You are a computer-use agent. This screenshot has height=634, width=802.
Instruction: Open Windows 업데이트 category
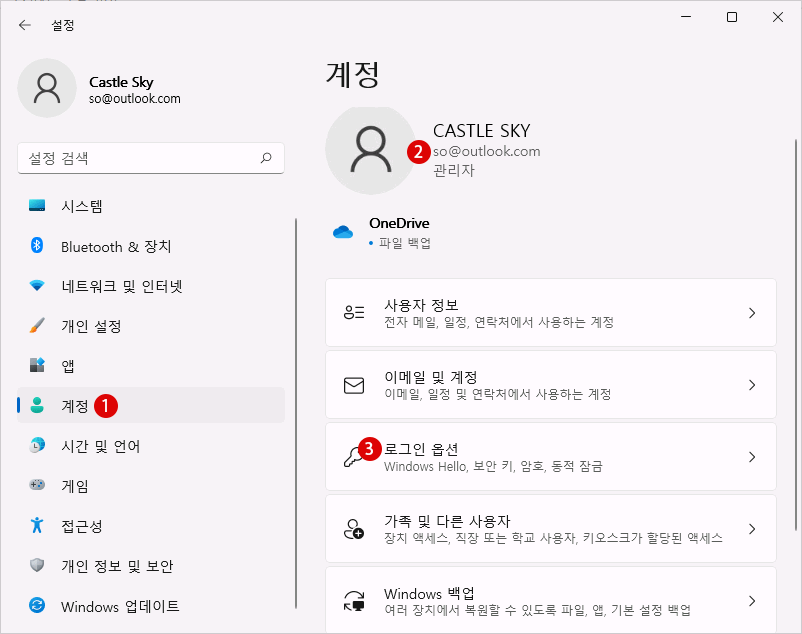[x=151, y=606]
